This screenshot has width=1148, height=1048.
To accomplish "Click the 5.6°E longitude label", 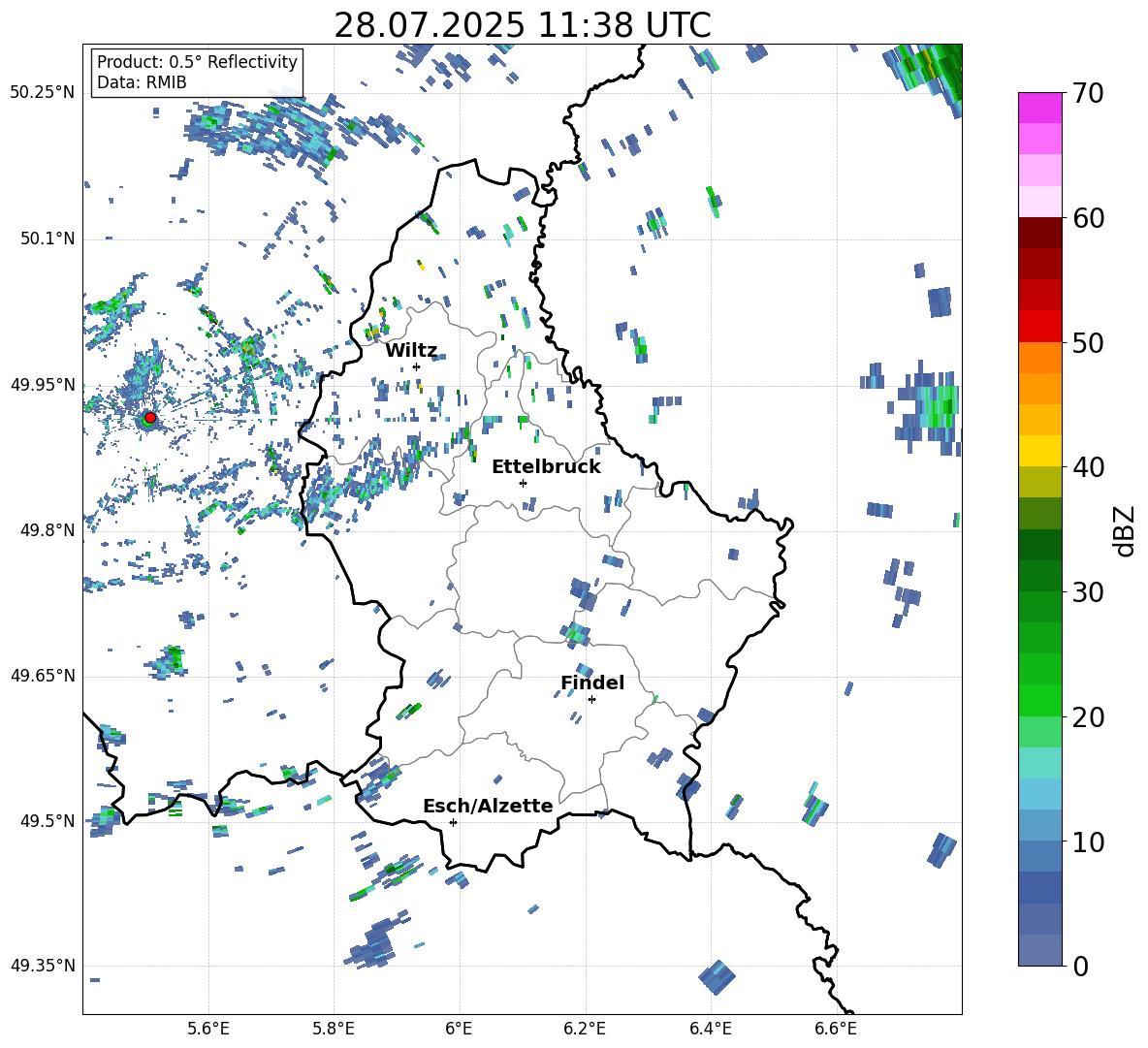I will [208, 1029].
